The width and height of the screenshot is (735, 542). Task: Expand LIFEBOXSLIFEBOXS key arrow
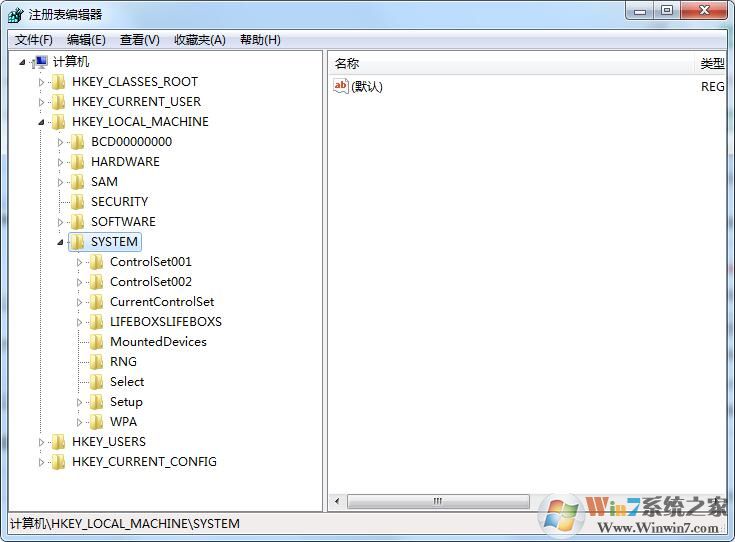tap(79, 323)
